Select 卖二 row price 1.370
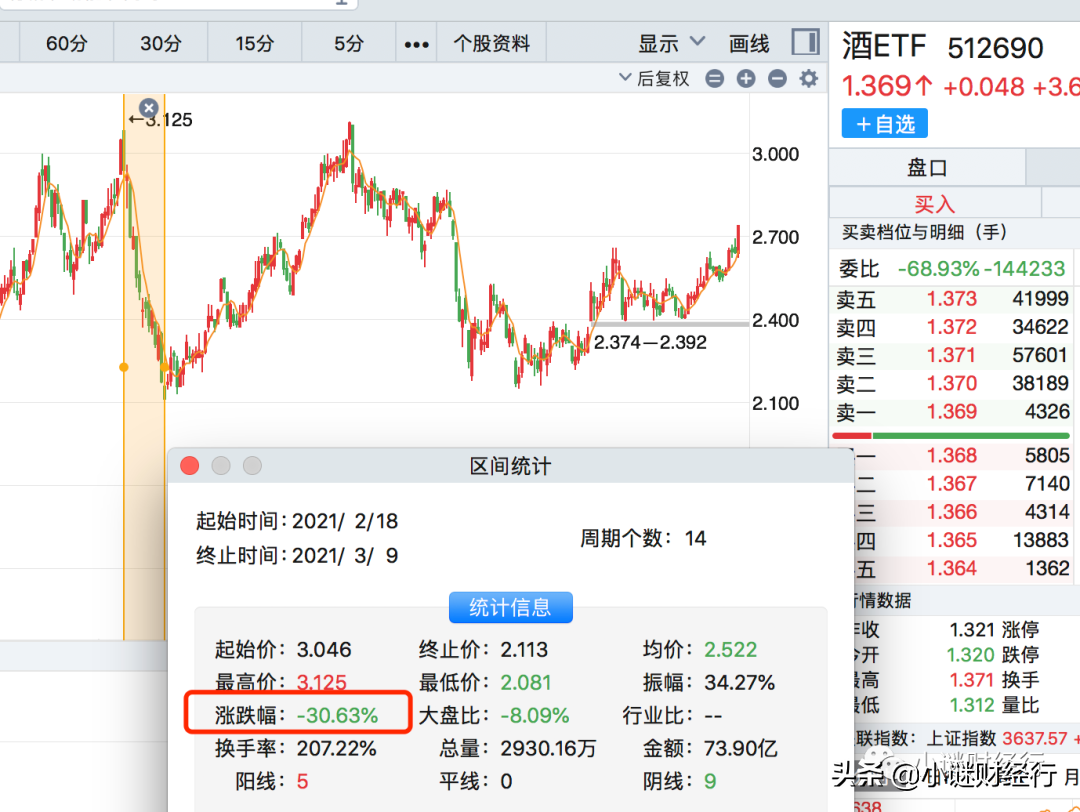 [952, 384]
